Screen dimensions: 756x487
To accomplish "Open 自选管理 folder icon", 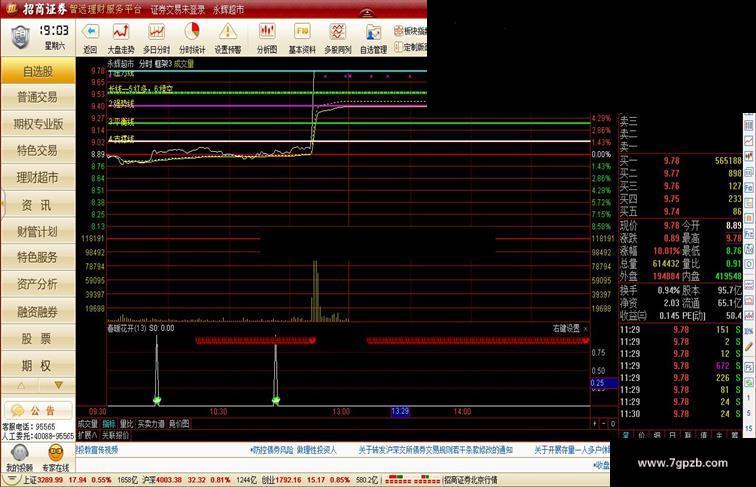I will (x=373, y=33).
